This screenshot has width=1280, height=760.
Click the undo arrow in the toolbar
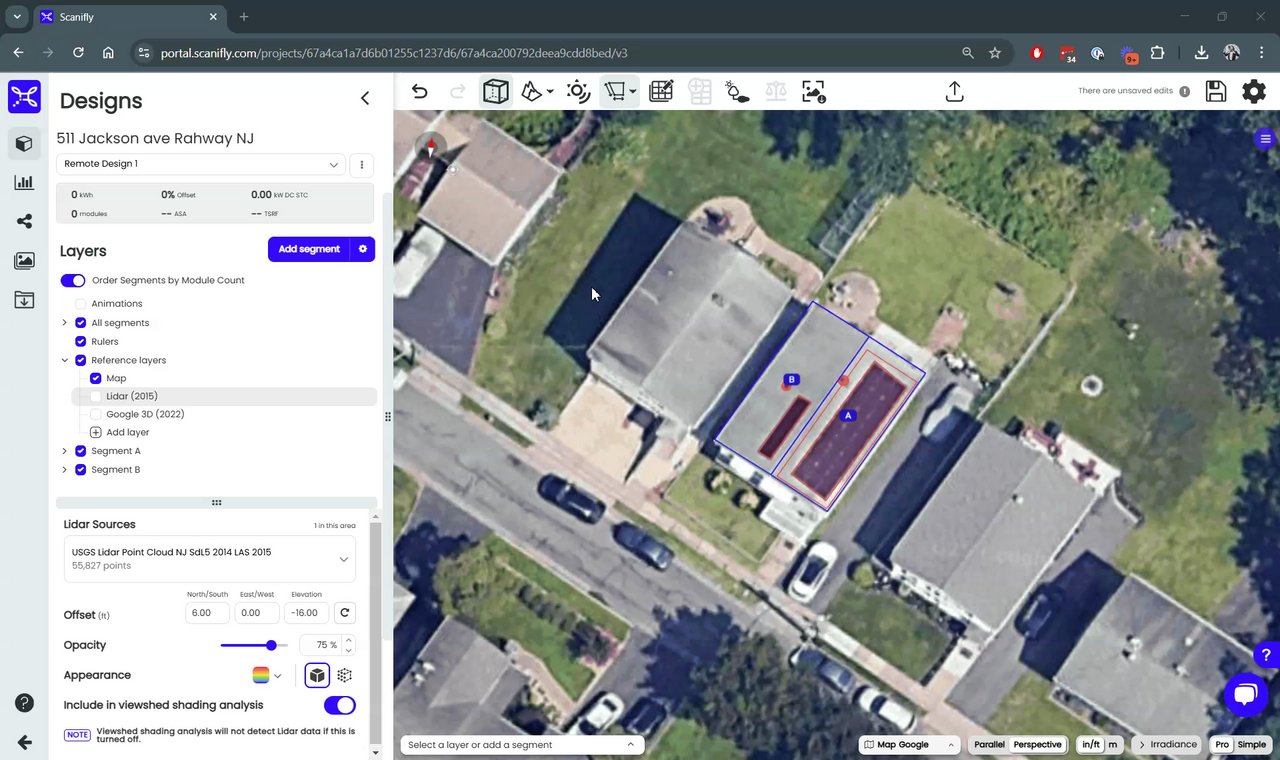click(x=420, y=92)
